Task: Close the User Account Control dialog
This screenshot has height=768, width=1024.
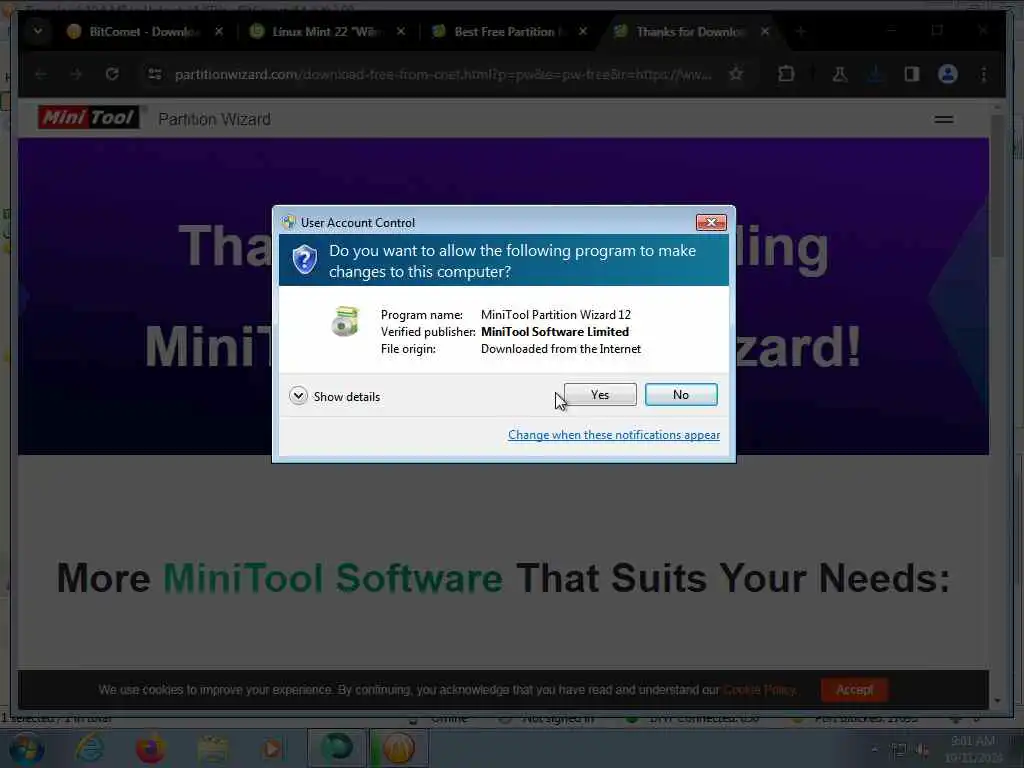Action: click(711, 223)
